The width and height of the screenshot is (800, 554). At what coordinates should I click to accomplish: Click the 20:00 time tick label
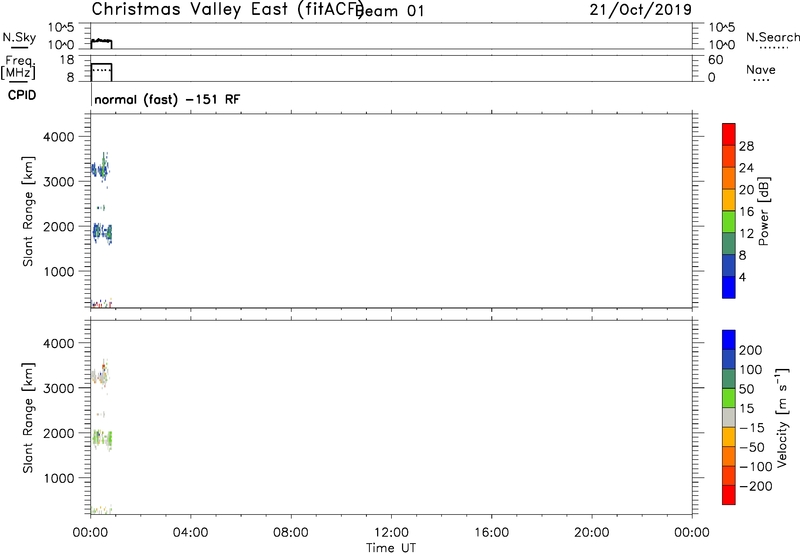click(x=591, y=533)
